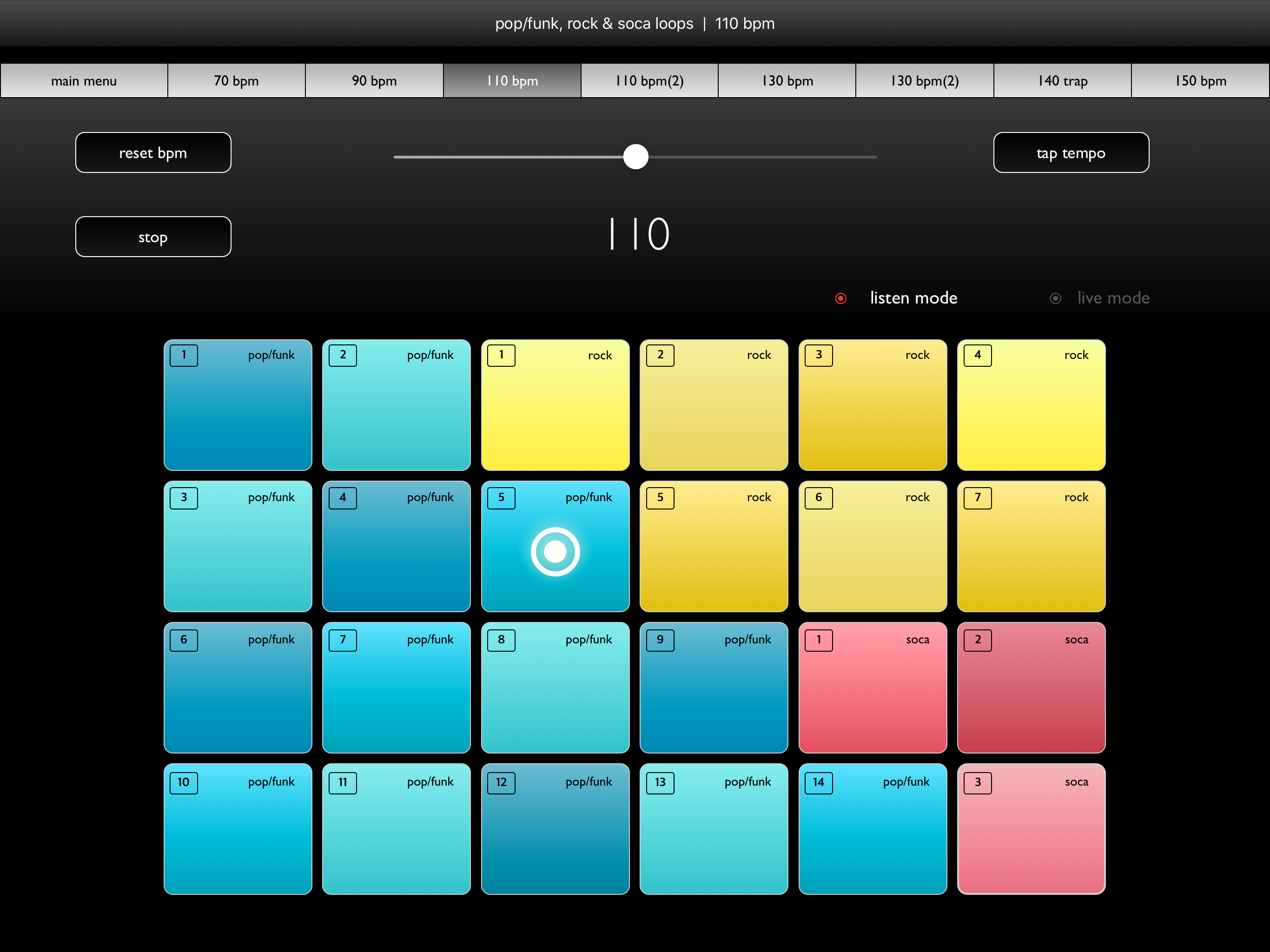Click the 110 tempo value display
1270x952 pixels.
tap(639, 234)
